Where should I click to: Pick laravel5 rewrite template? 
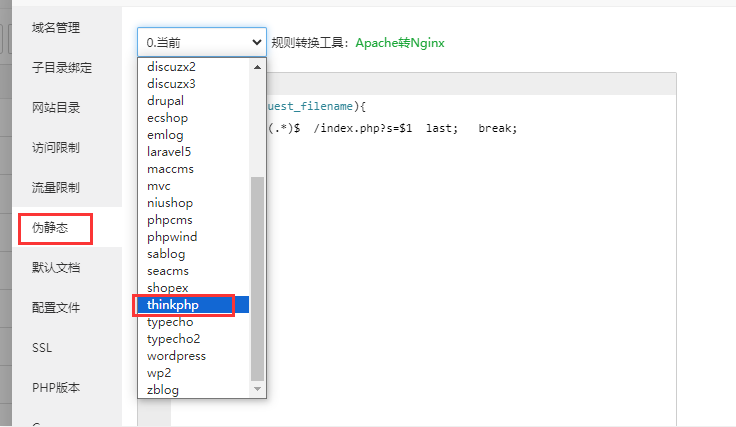point(169,152)
